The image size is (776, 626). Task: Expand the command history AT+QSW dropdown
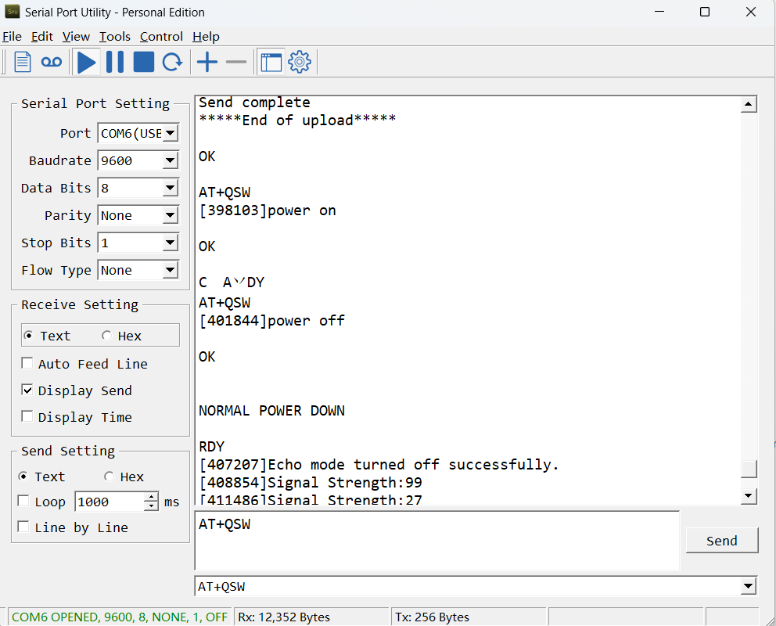pyautogui.click(x=748, y=586)
